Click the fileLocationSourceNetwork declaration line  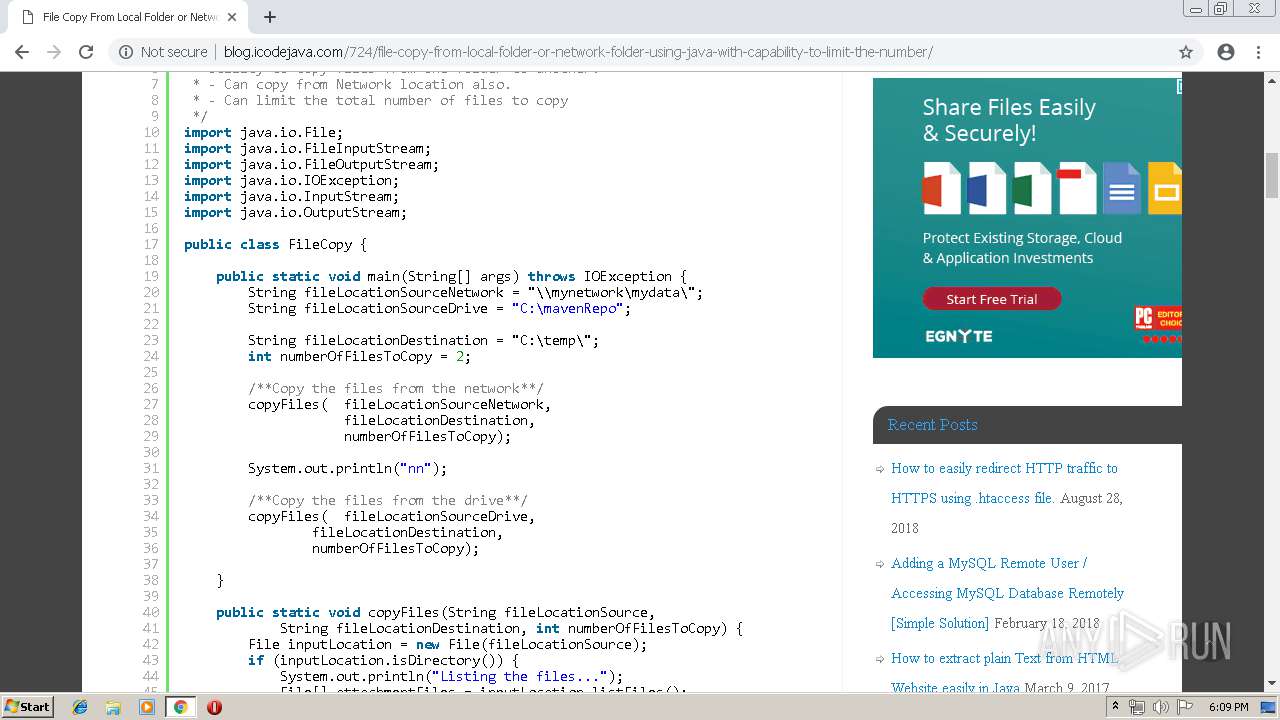pos(475,292)
